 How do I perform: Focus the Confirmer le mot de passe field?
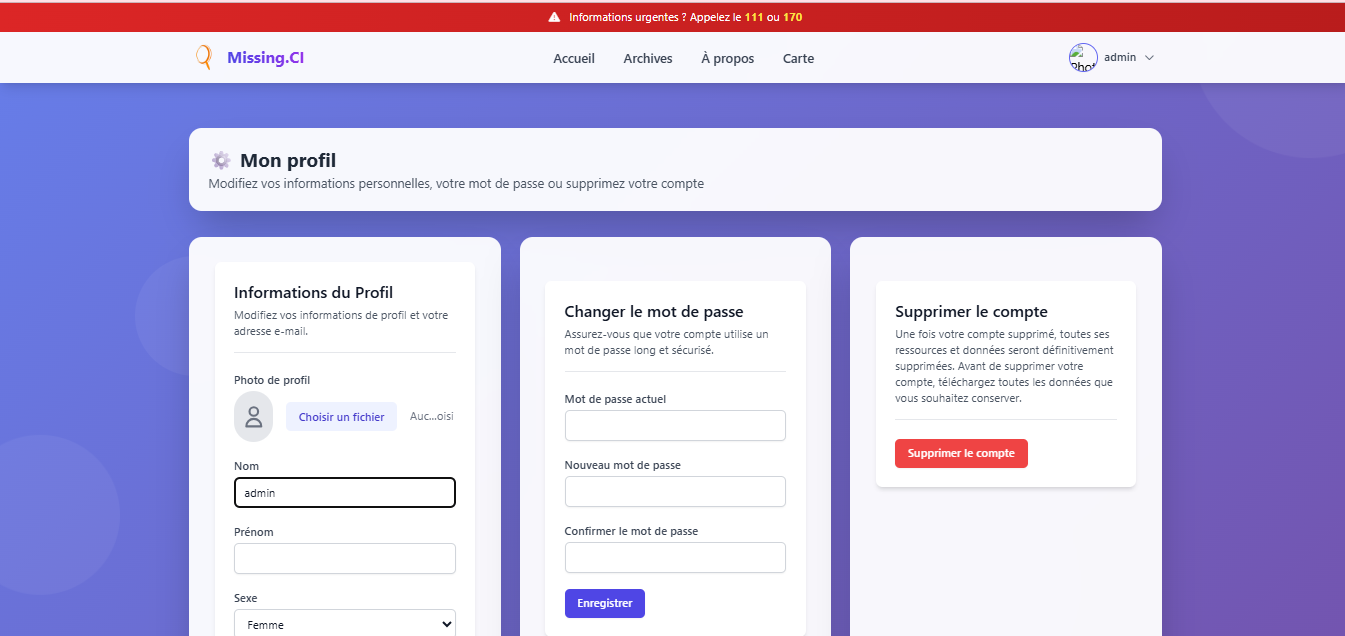click(675, 557)
